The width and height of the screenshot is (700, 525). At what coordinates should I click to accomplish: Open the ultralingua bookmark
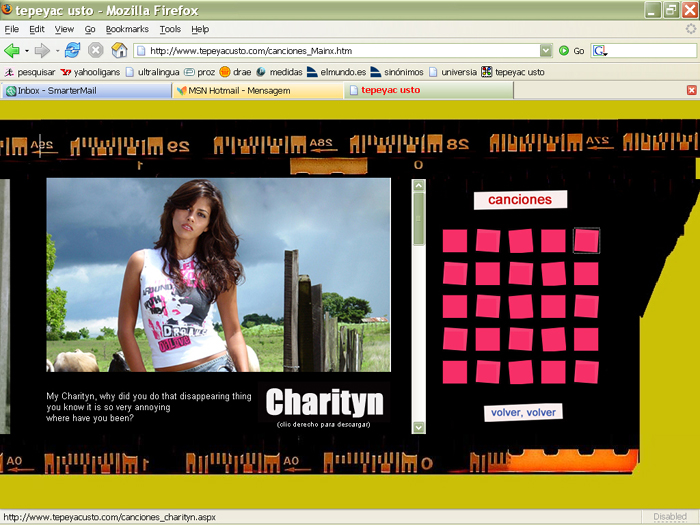(152, 72)
